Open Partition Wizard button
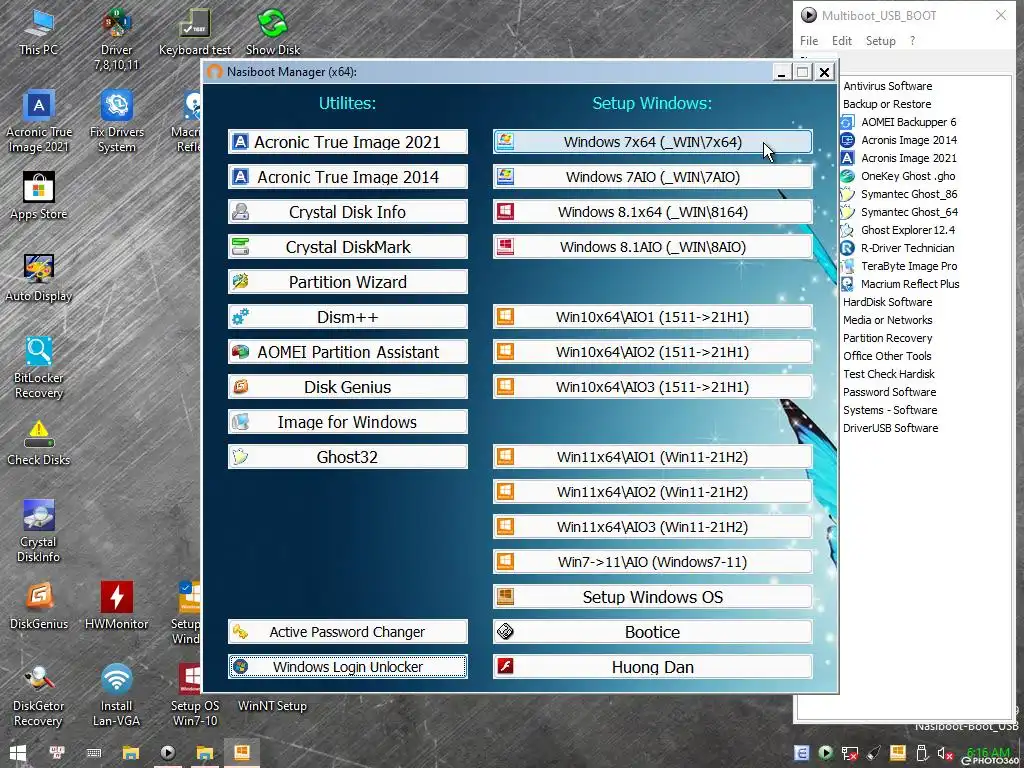This screenshot has height=768, width=1024. coord(347,281)
